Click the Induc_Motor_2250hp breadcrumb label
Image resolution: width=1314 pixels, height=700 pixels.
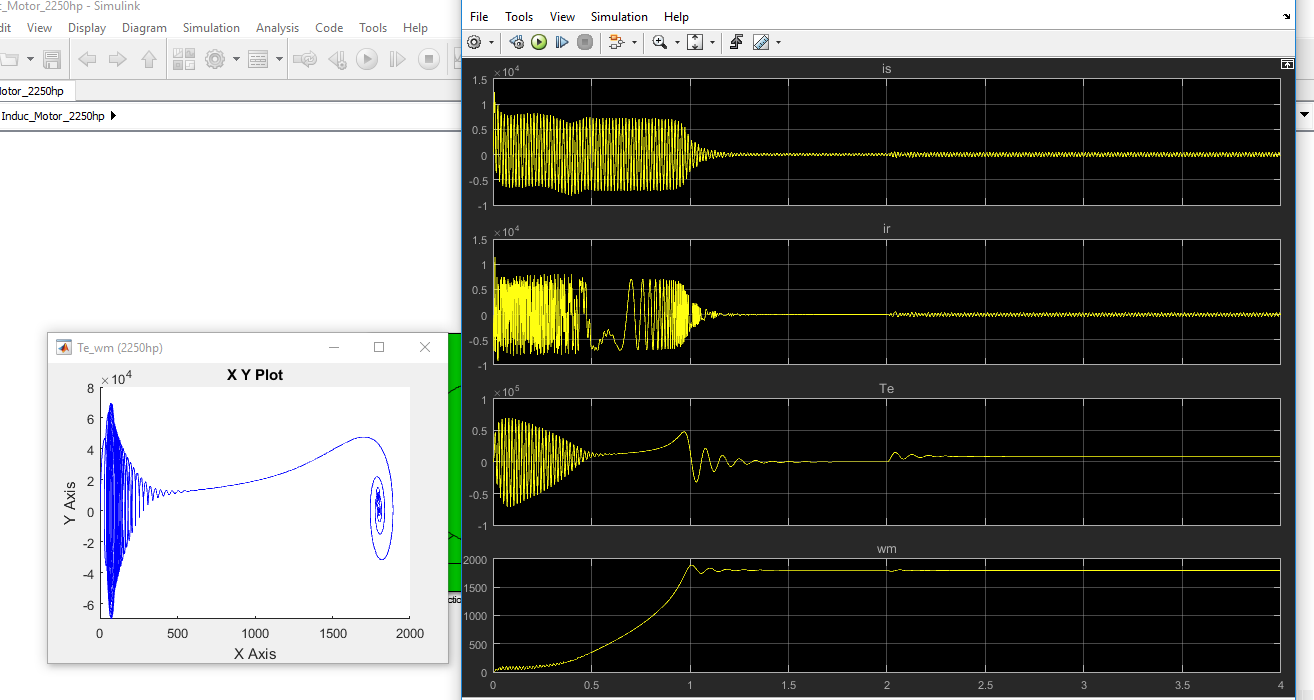(x=53, y=116)
